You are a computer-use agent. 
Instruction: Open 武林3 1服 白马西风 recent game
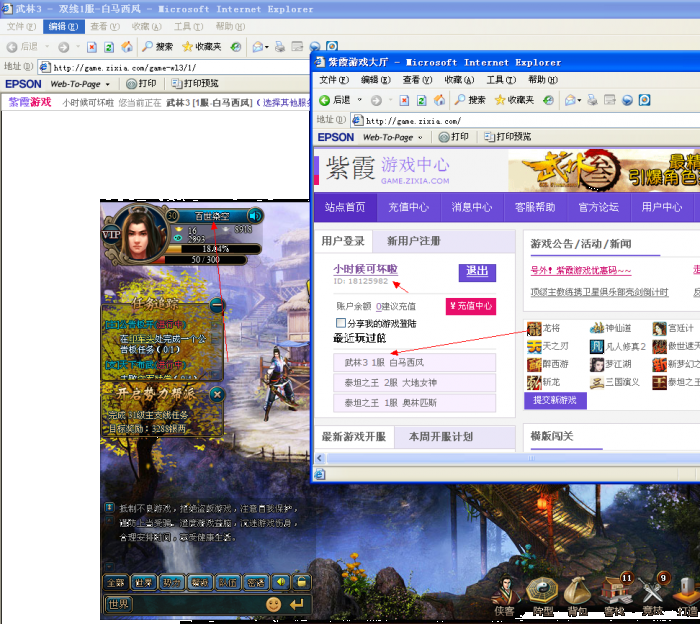(x=414, y=362)
